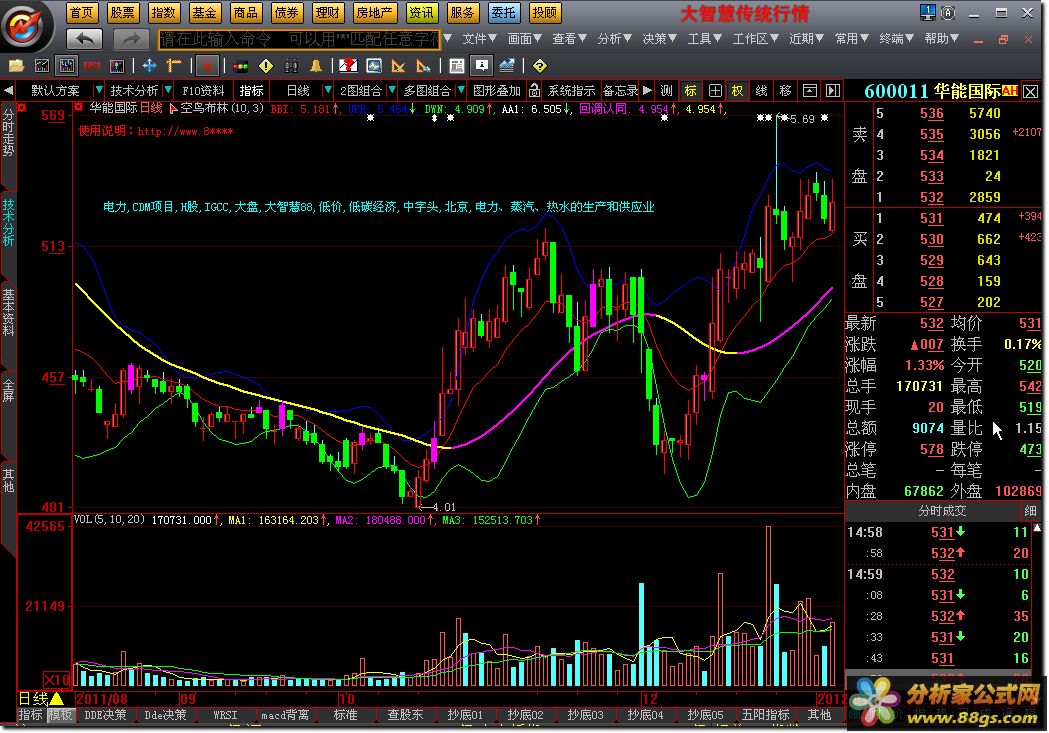
Task: Click the 备忘录 button
Action: (x=621, y=90)
